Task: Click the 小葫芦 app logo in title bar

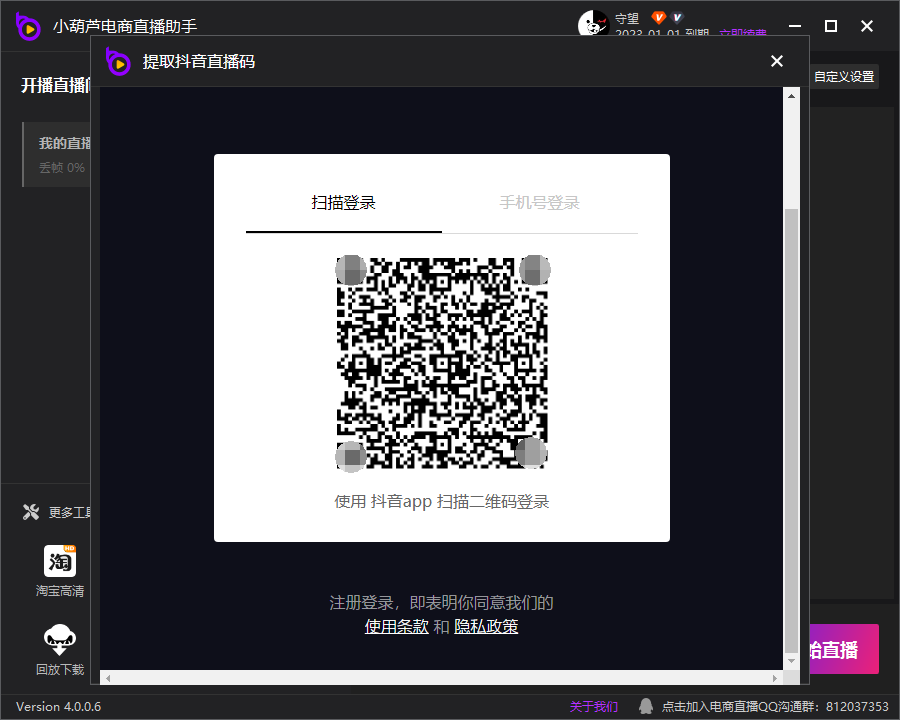Action: point(28,26)
